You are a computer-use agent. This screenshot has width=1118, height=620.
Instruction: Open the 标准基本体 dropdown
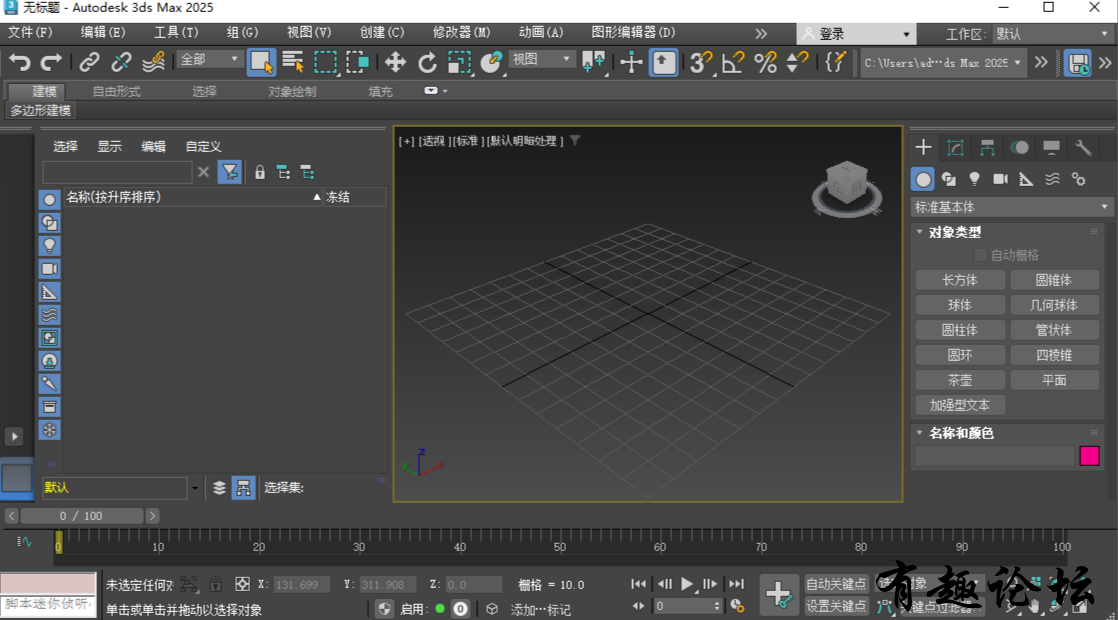point(1011,207)
